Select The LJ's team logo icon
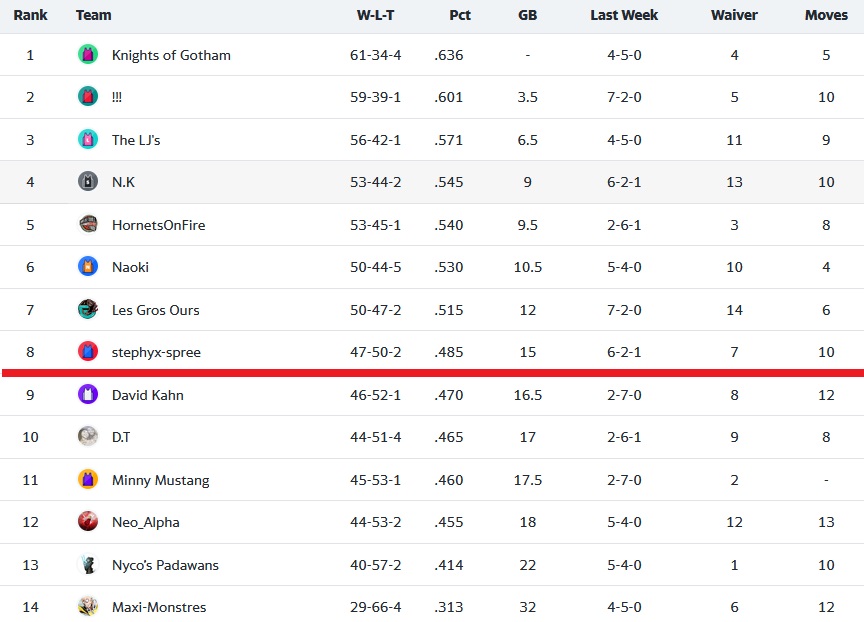 (88, 139)
